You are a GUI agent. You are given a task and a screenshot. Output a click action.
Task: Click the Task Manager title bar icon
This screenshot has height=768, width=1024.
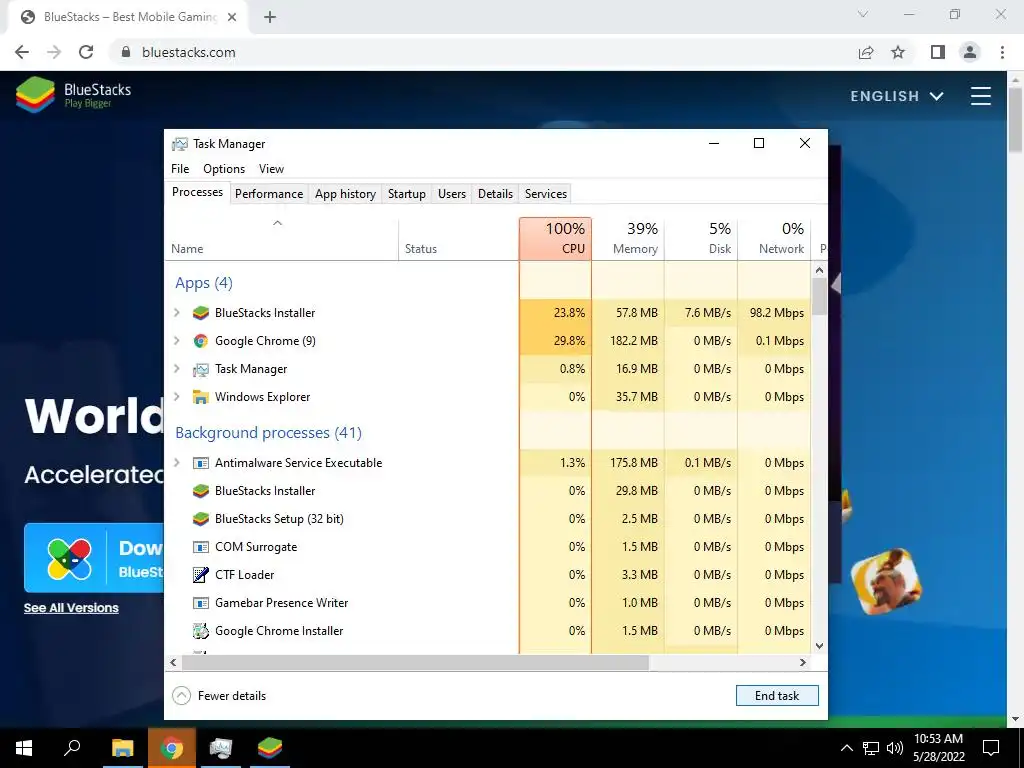click(180, 144)
